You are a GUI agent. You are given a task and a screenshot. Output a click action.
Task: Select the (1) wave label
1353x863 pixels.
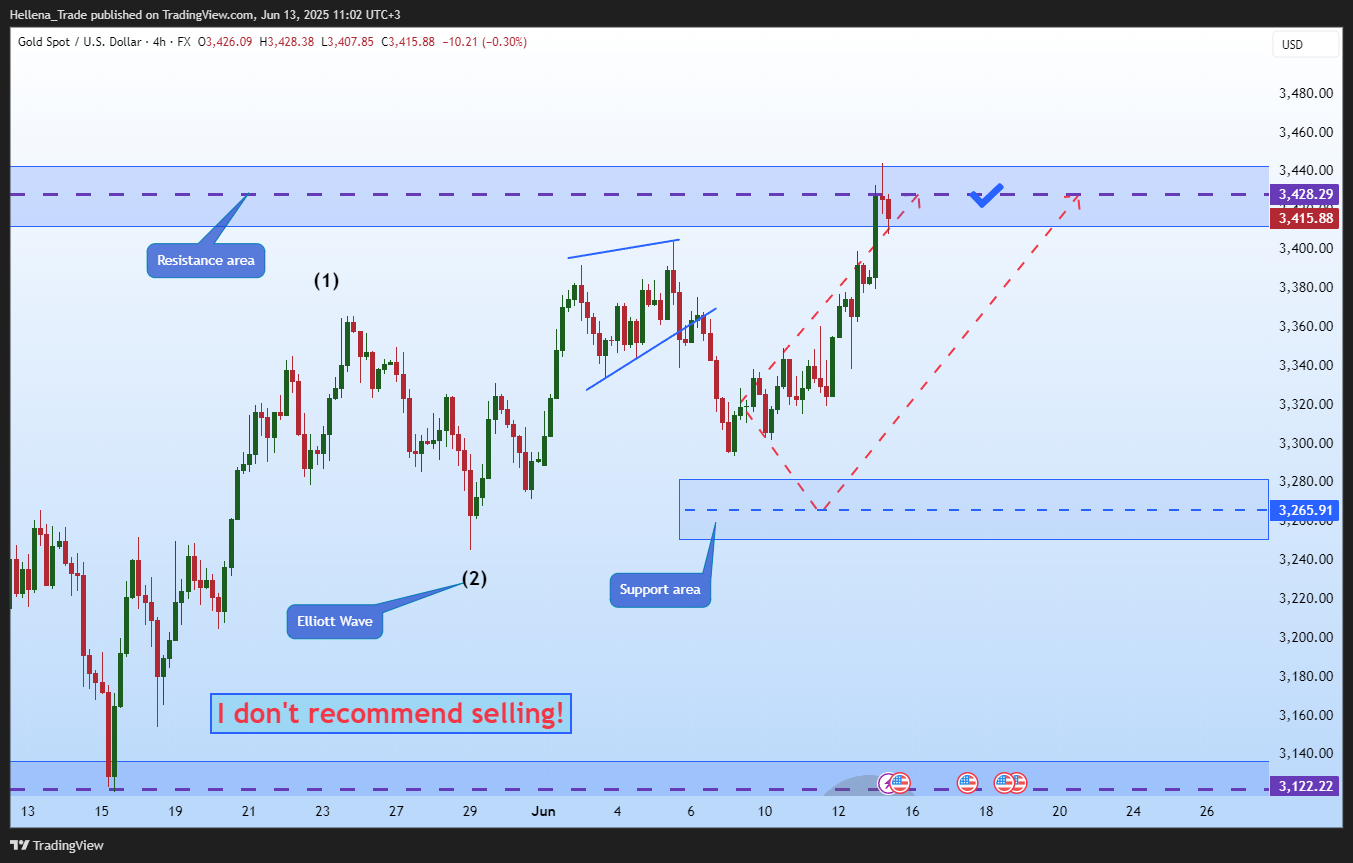(326, 281)
